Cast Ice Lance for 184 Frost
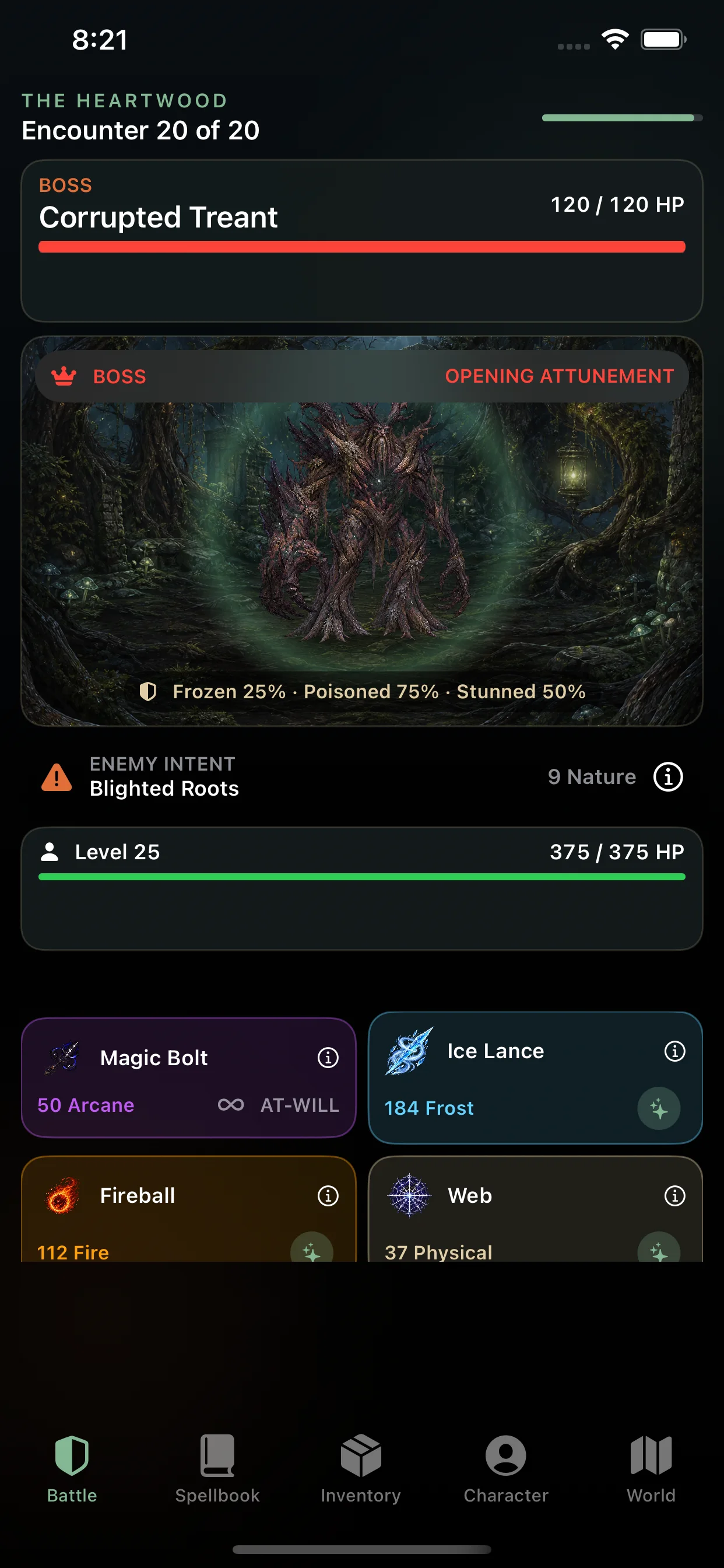The height and width of the screenshot is (1568, 724). (x=535, y=1077)
